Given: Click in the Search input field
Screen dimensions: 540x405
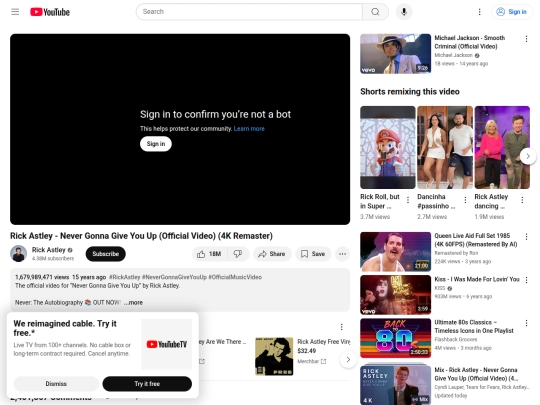Looking at the screenshot, I should (x=249, y=12).
